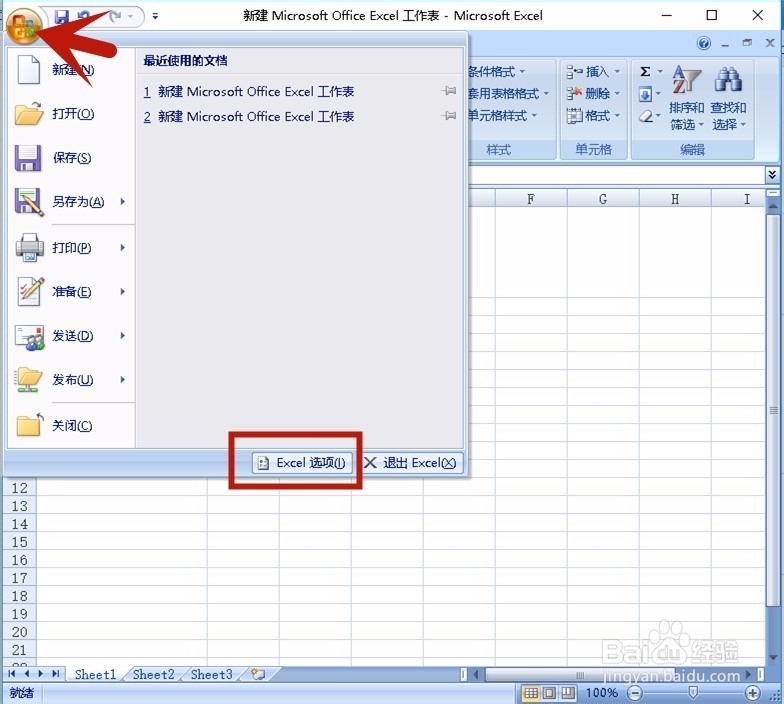Click vertical scrollbar down arrow
The width and height of the screenshot is (784, 704).
coord(773,658)
